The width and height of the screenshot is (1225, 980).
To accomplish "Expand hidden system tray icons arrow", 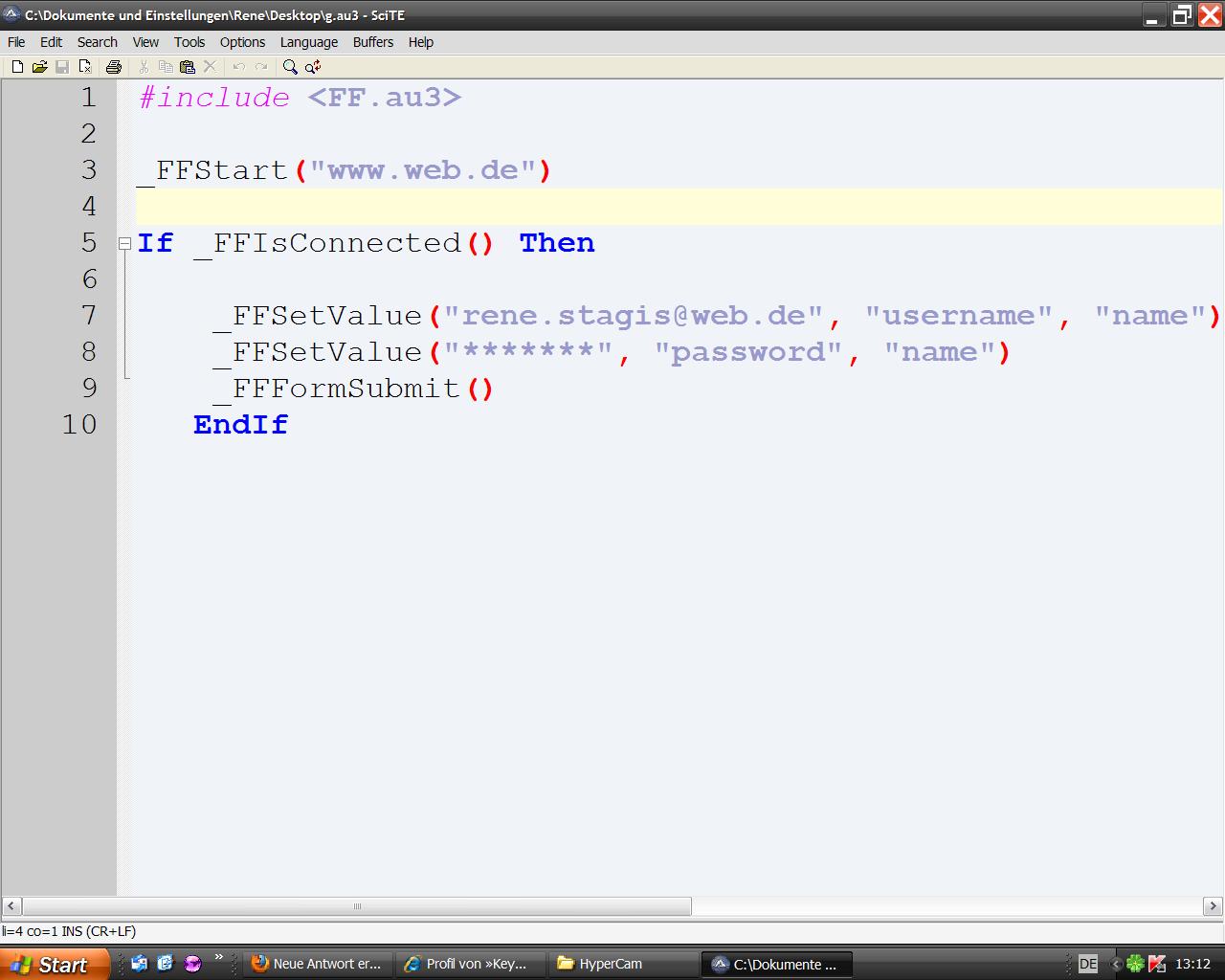I will pyautogui.click(x=1115, y=964).
